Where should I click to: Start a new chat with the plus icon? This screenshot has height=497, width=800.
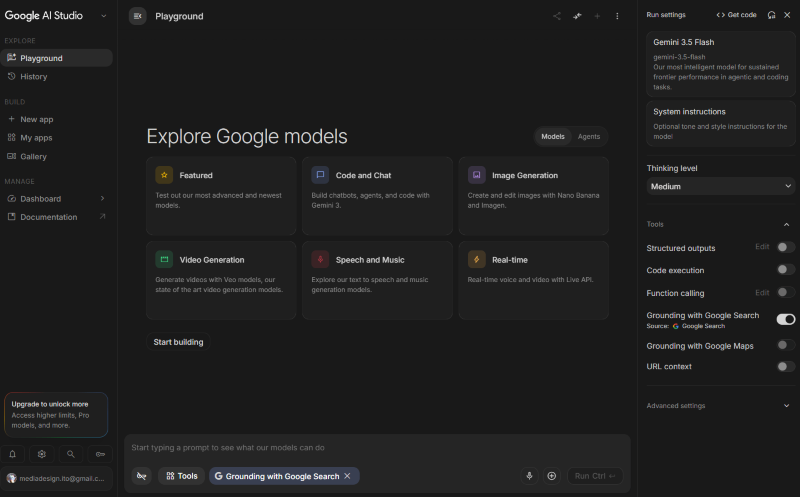coord(597,16)
